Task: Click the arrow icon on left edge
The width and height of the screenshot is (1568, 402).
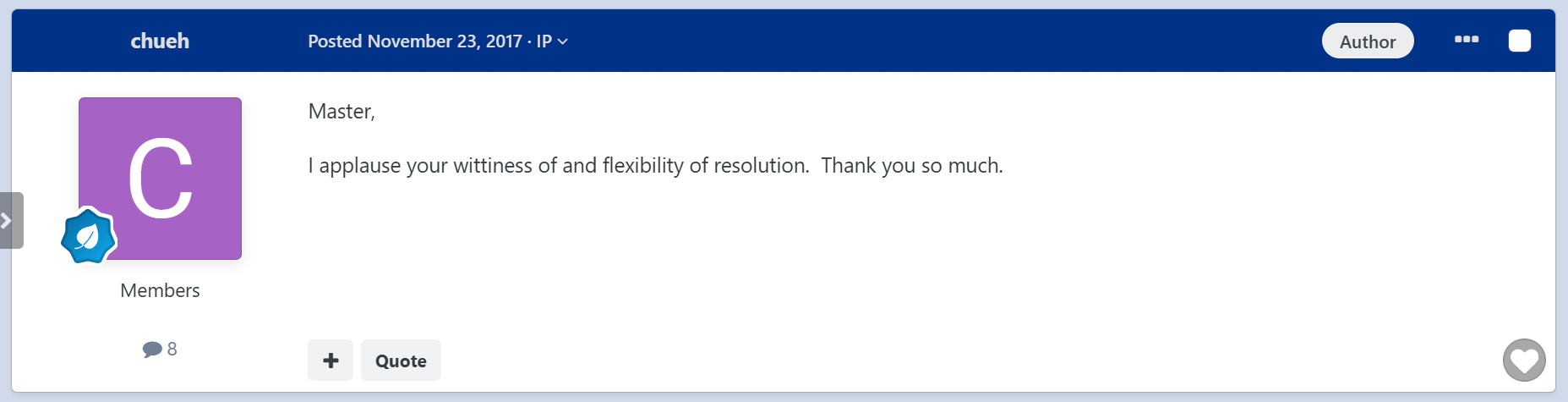Action: (7, 221)
